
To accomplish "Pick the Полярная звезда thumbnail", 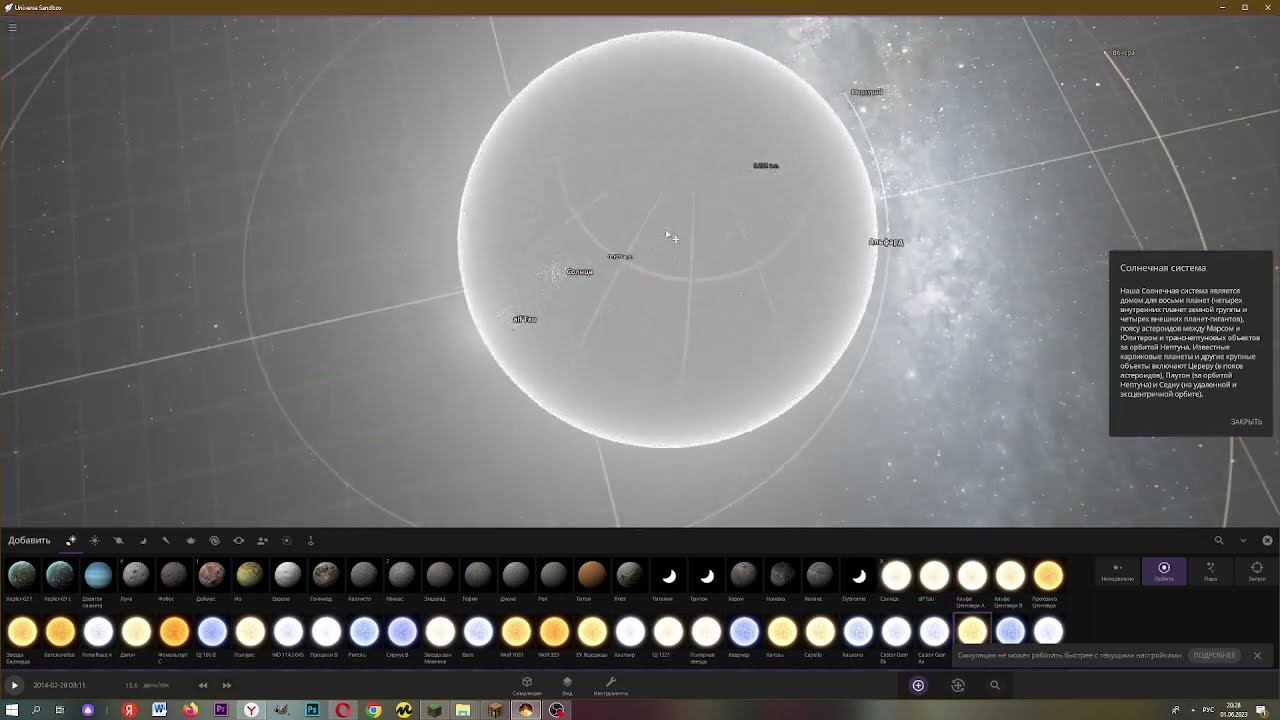I will pos(706,631).
